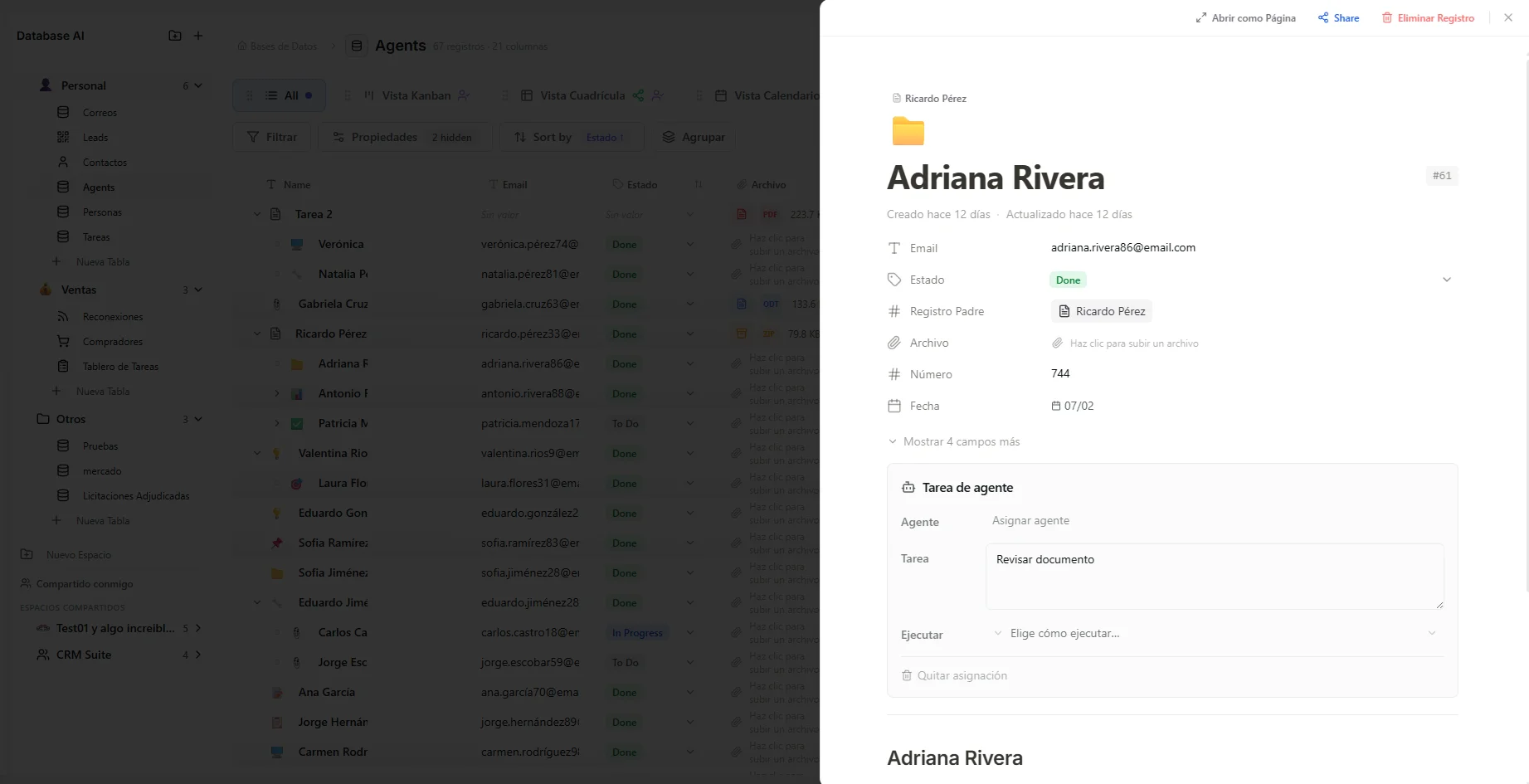Click plus icon beside Database AI
Viewport: 1529px width, 784px height.
(198, 36)
